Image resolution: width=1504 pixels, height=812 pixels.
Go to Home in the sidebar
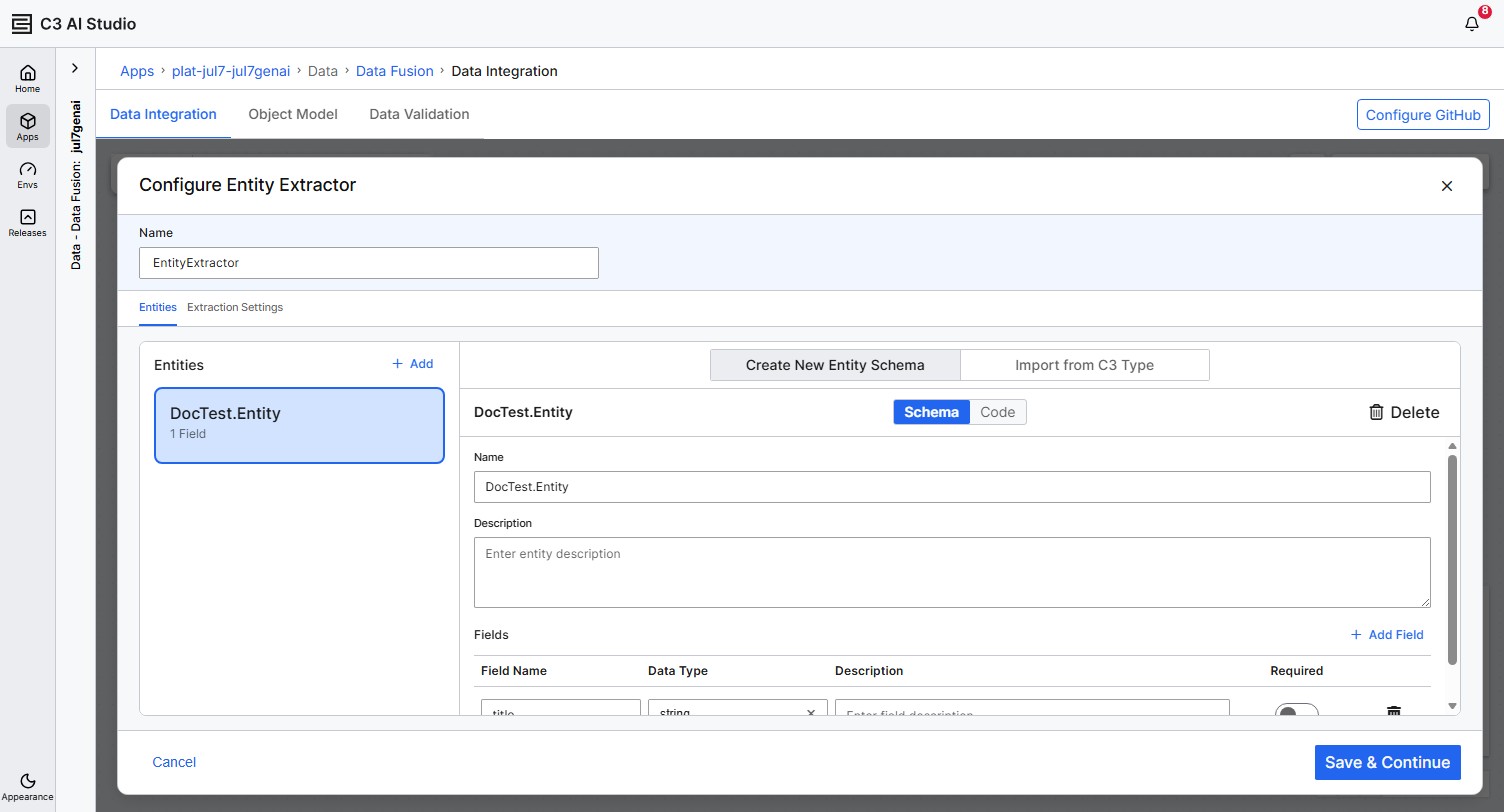[28, 79]
